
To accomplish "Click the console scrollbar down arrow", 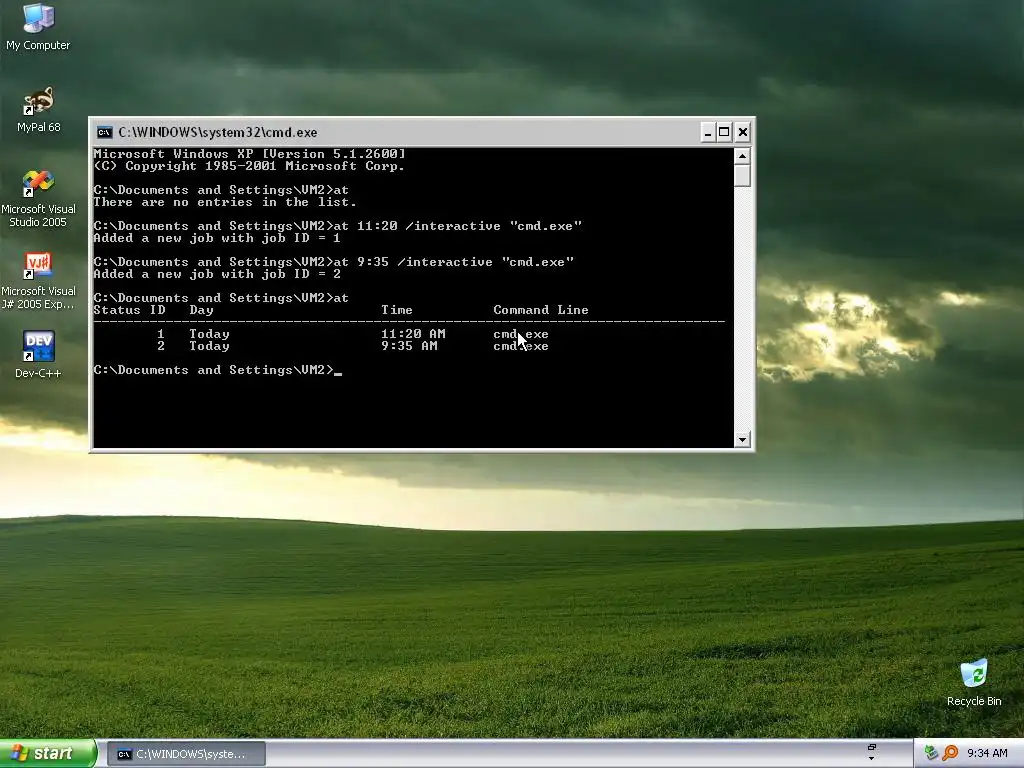I will point(742,440).
